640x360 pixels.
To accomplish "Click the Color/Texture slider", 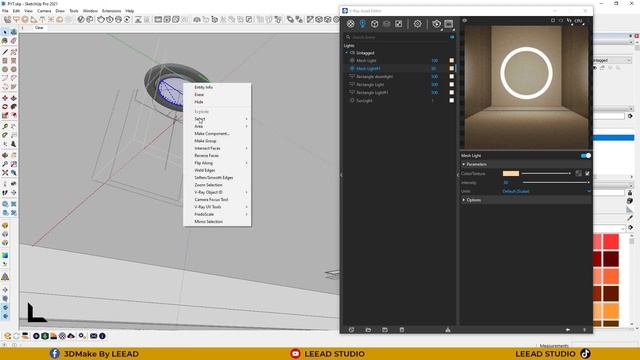I will coord(546,173).
